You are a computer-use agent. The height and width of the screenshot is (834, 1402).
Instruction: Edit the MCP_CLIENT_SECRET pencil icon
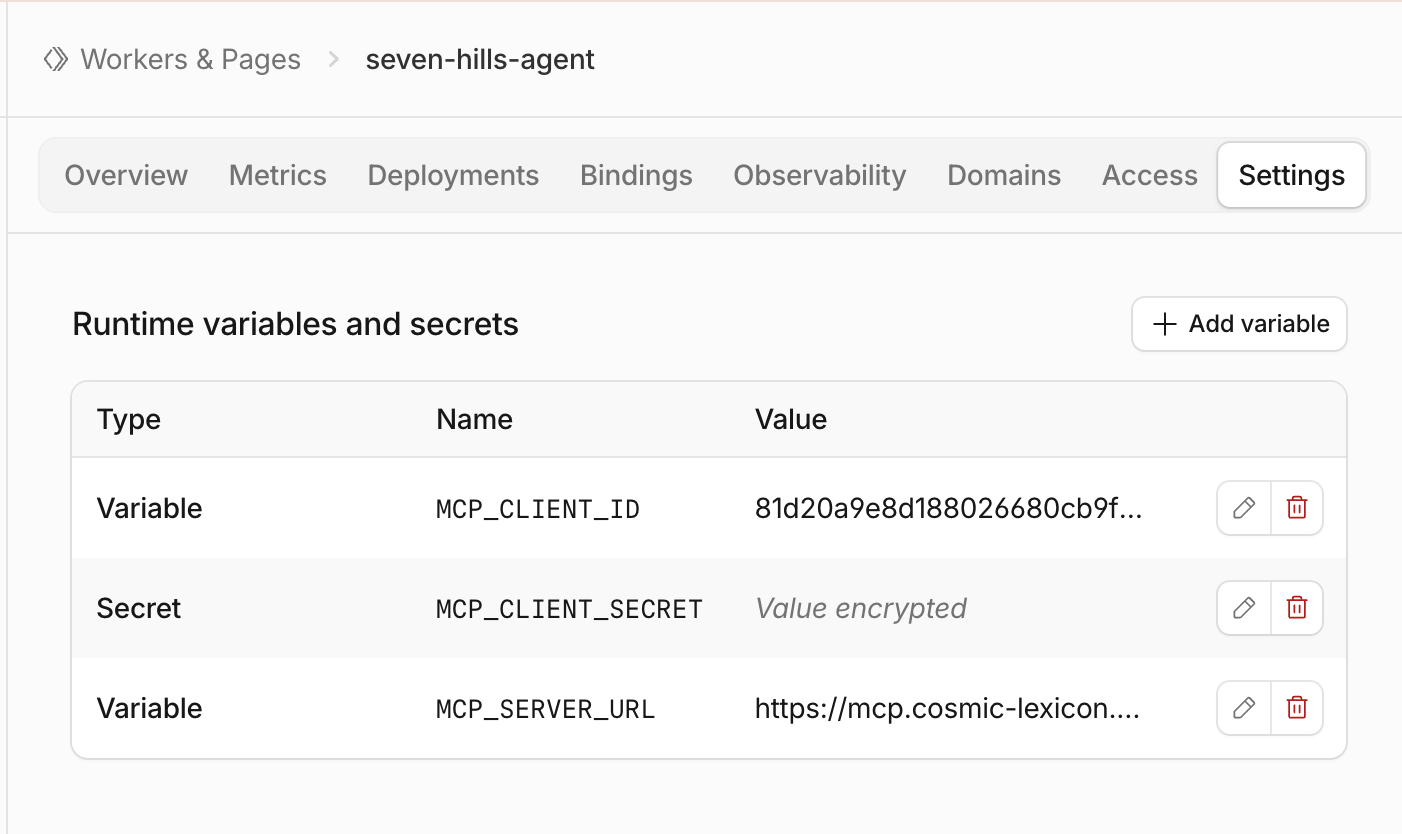(x=1244, y=608)
